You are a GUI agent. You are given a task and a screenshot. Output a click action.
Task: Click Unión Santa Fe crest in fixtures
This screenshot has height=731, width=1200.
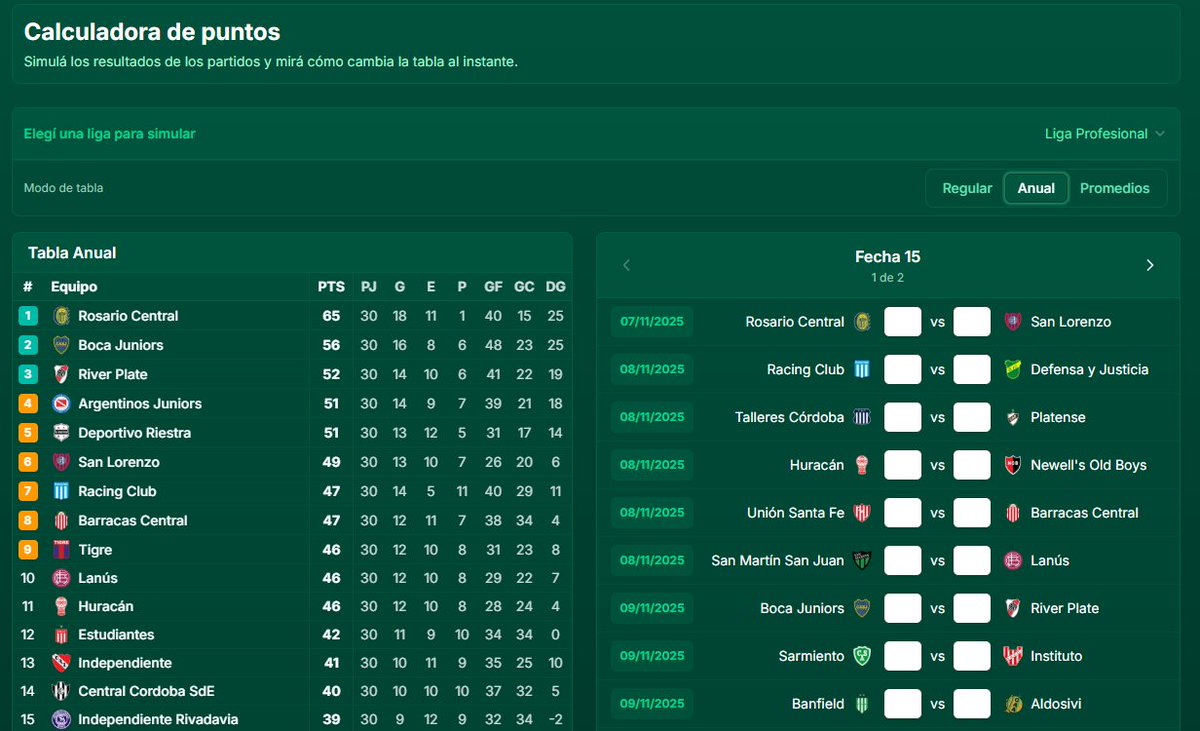[861, 513]
